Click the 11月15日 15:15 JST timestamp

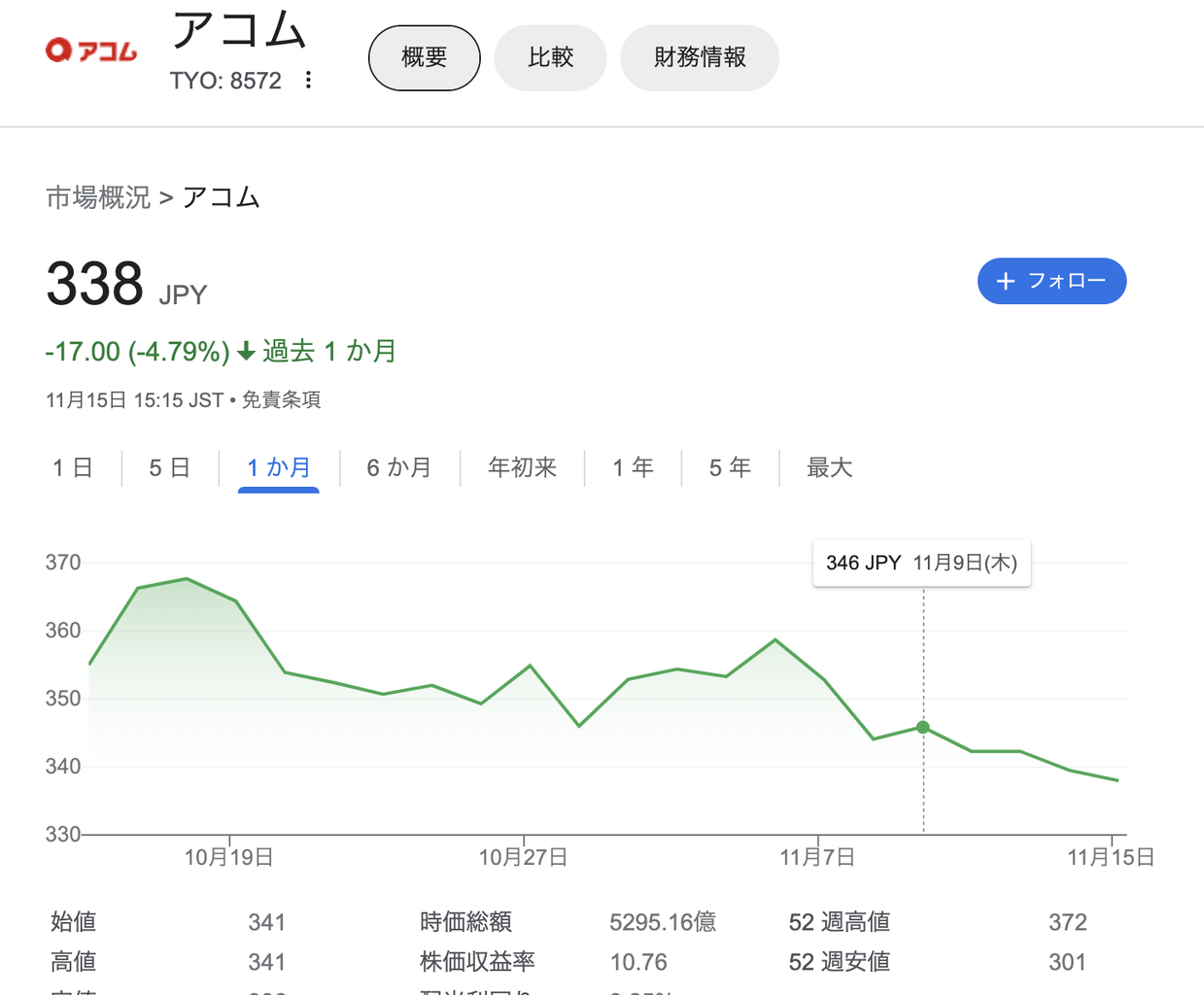(135, 400)
